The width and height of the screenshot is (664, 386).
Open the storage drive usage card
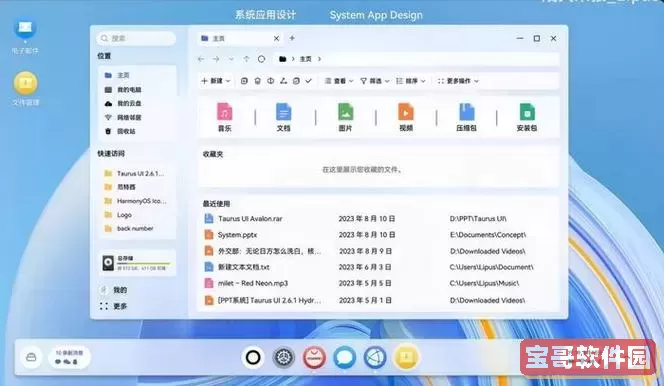(137, 263)
